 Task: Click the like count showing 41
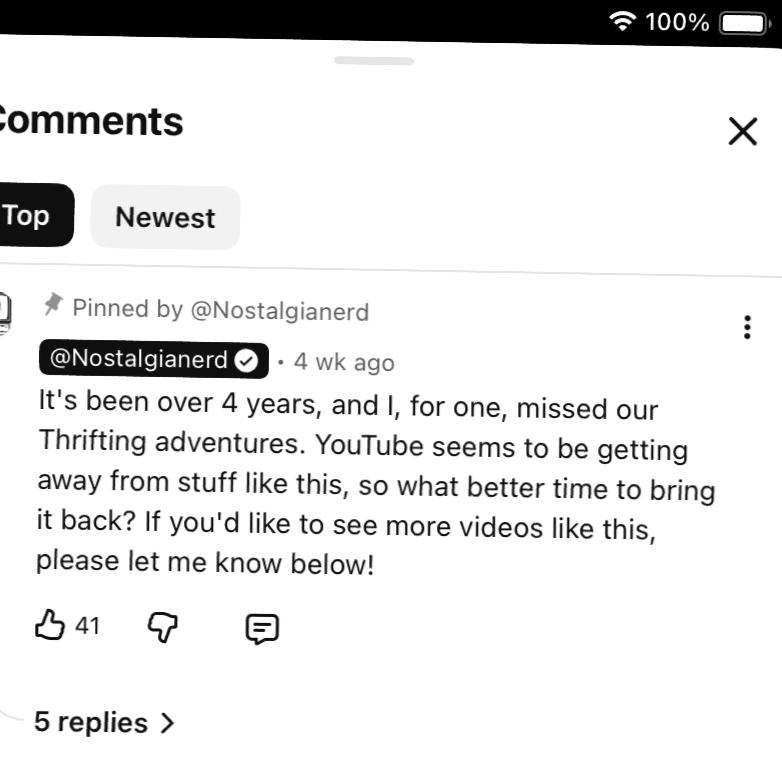pos(88,626)
